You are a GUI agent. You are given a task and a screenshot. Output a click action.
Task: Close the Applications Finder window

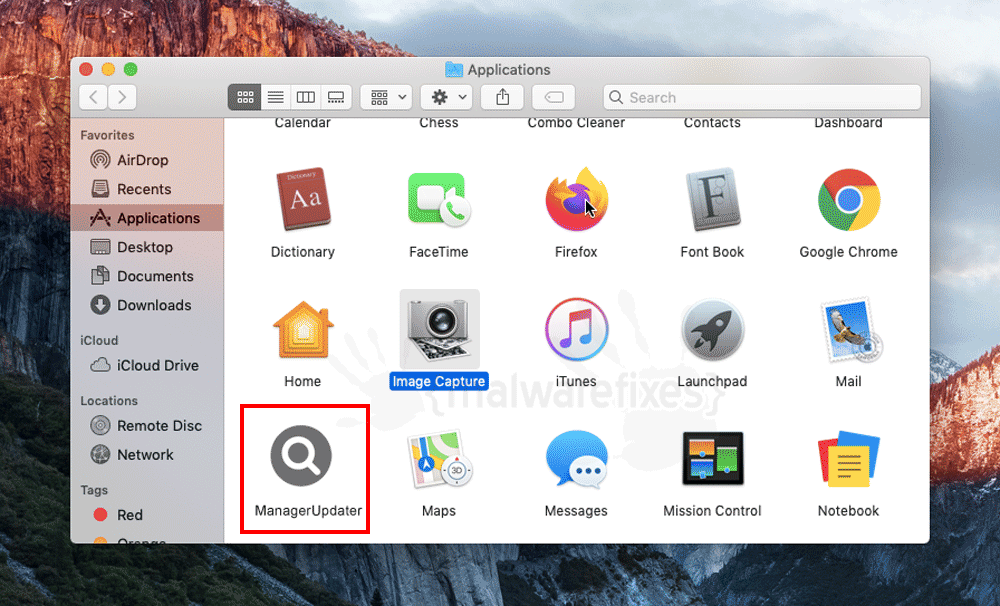[86, 69]
